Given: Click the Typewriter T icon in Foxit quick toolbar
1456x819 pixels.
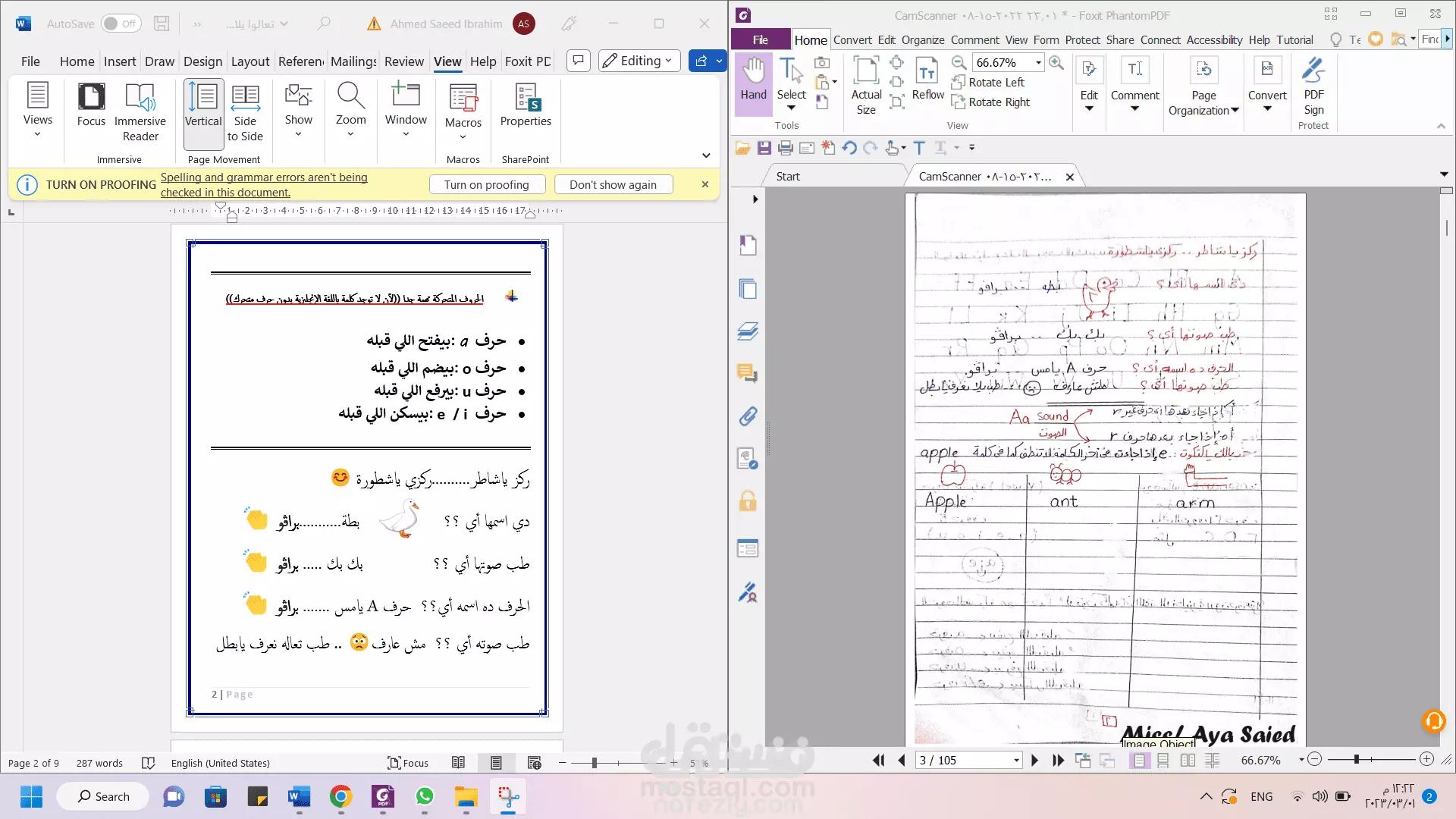Looking at the screenshot, I should [x=919, y=148].
